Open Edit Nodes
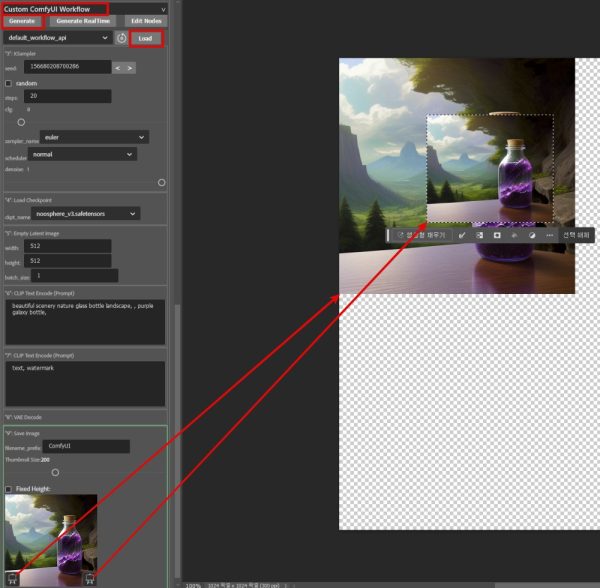Image resolution: width=600 pixels, height=588 pixels. (146, 21)
